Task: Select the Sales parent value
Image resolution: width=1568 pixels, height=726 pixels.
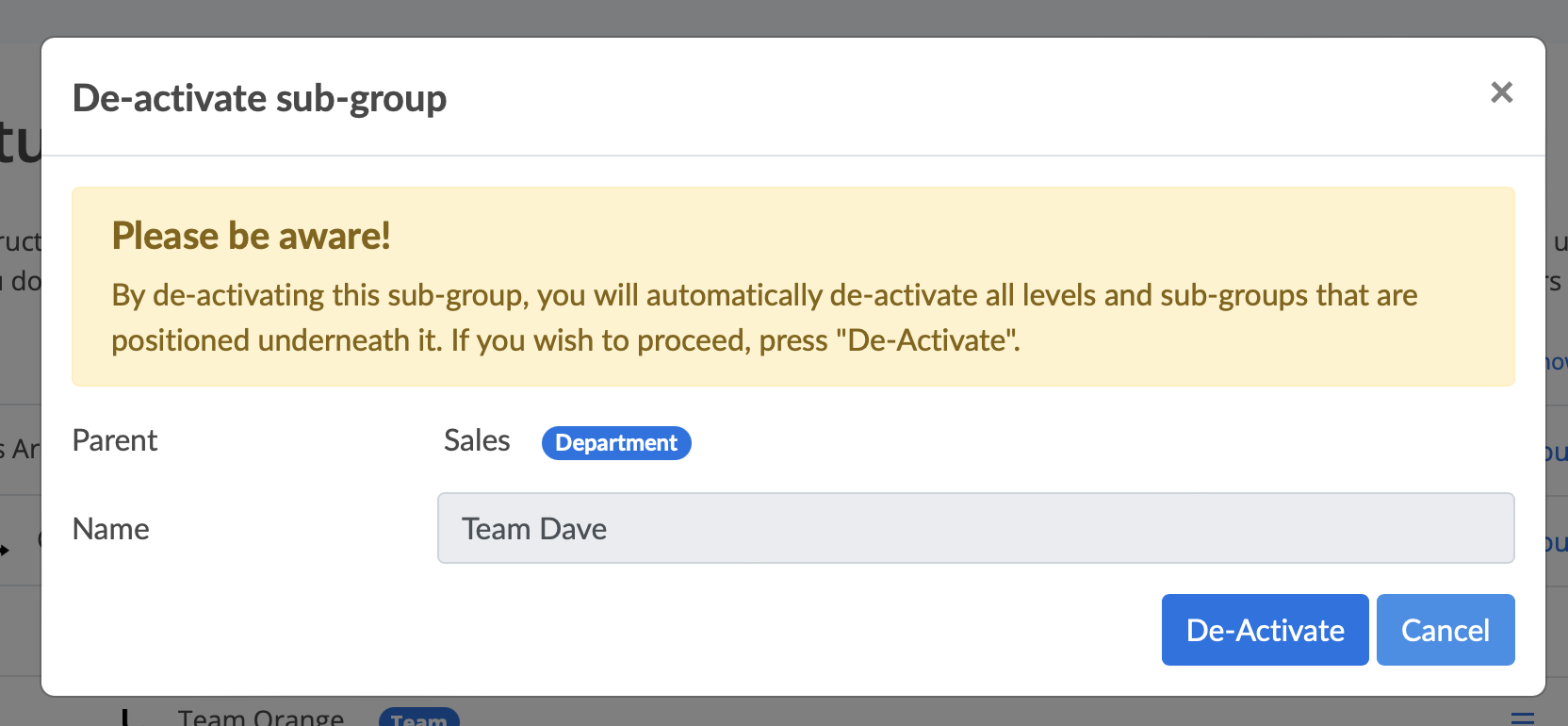Action: [477, 440]
